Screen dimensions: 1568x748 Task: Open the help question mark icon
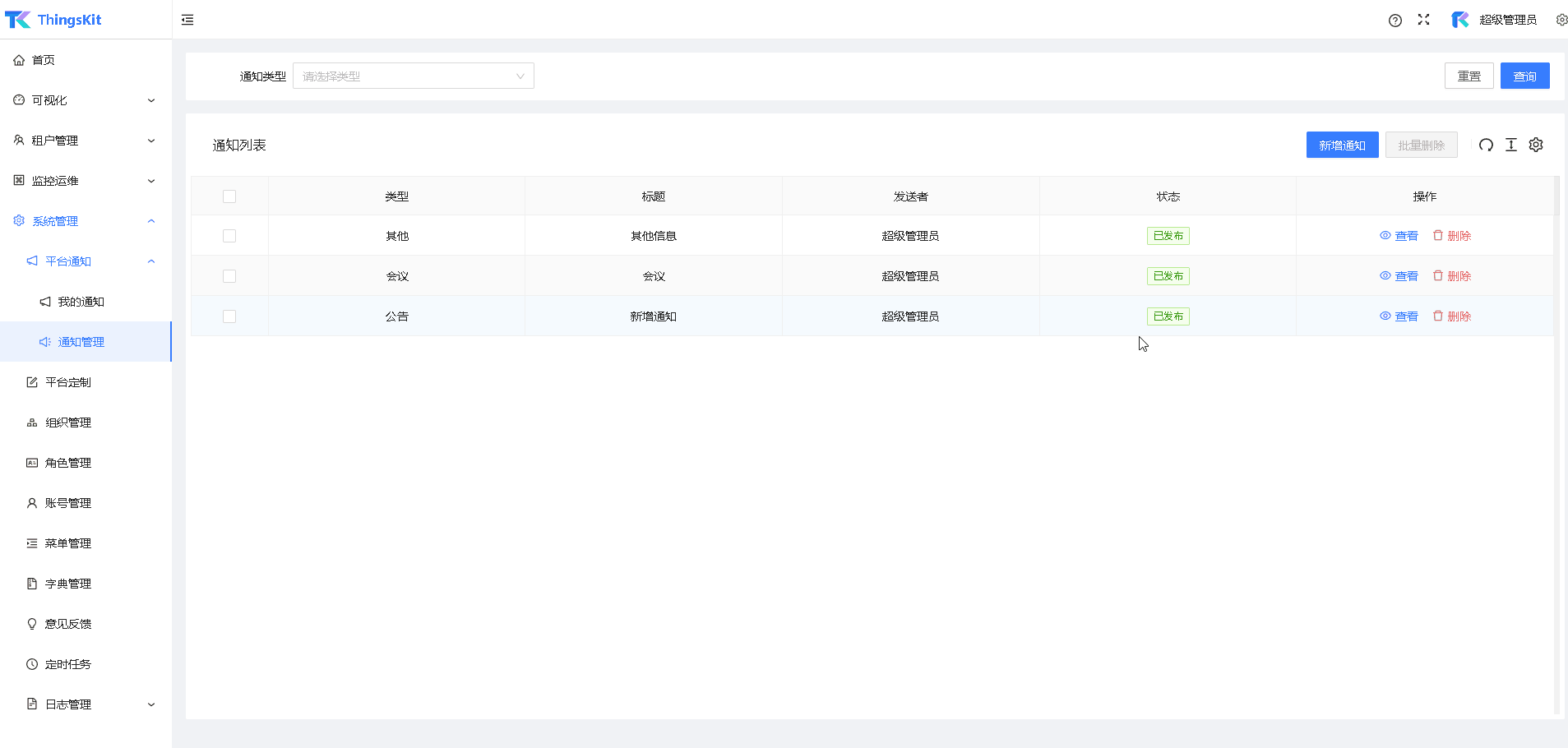1395,21
